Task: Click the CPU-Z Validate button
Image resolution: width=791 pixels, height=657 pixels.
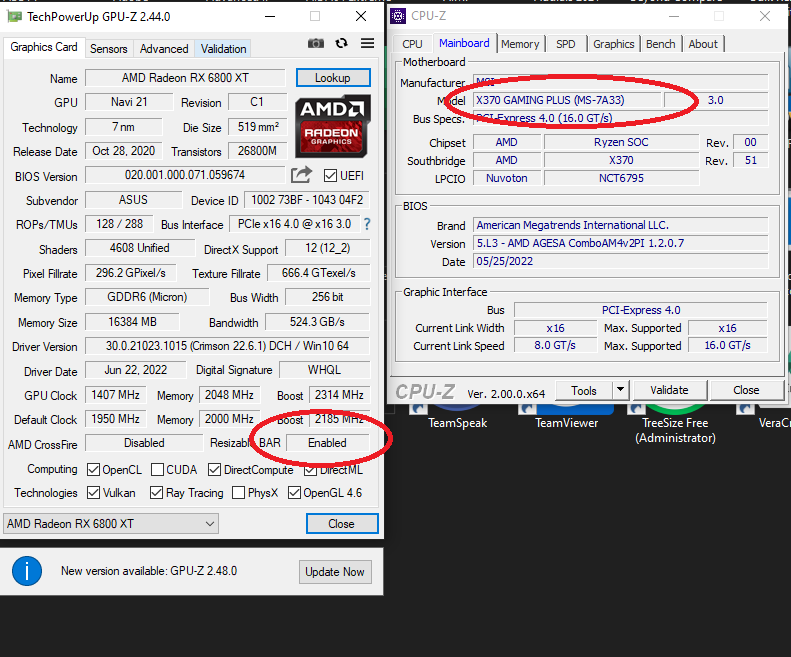Action: tap(669, 390)
